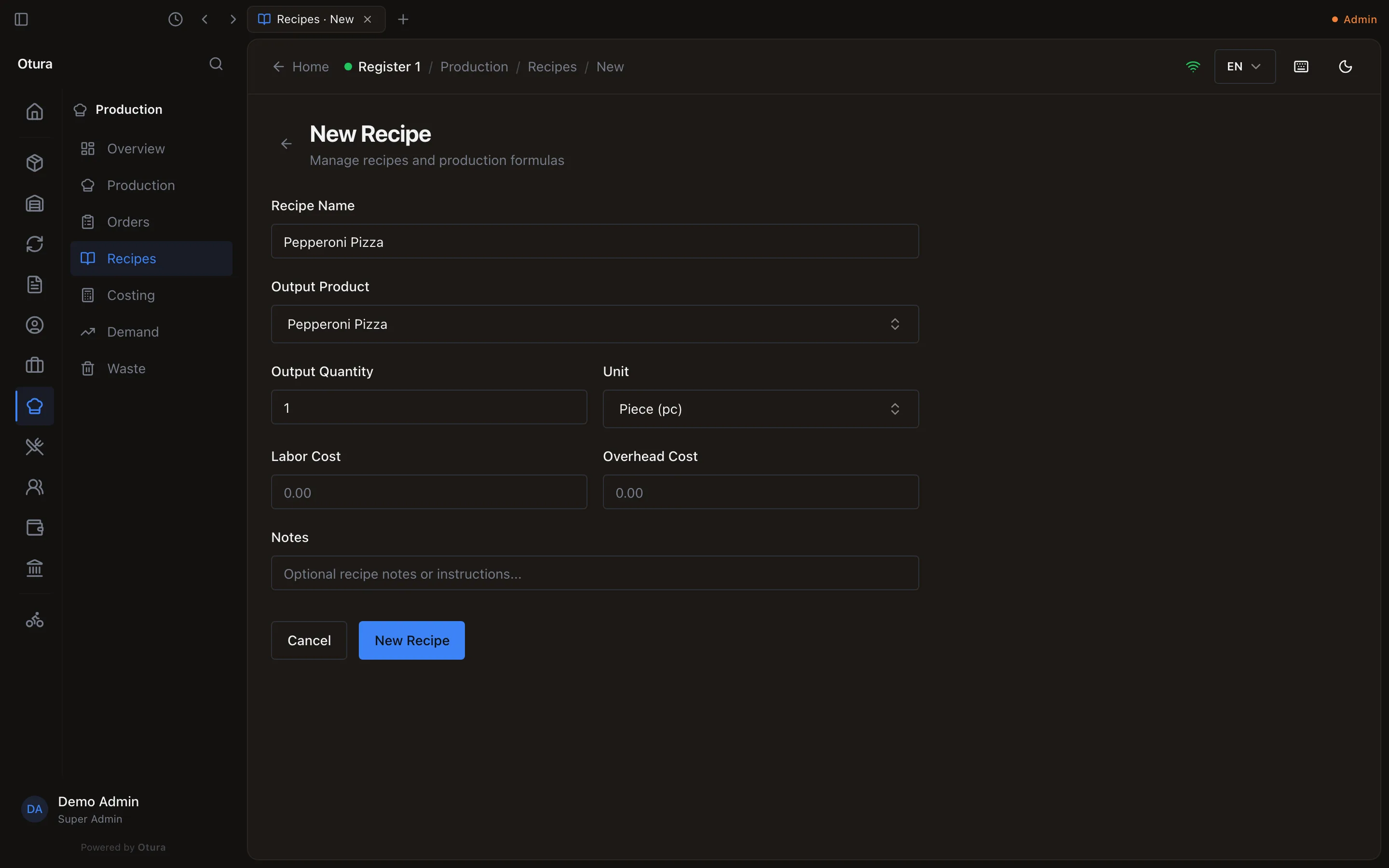The image size is (1389, 868).
Task: Select the Costing menu item
Action: click(151, 295)
